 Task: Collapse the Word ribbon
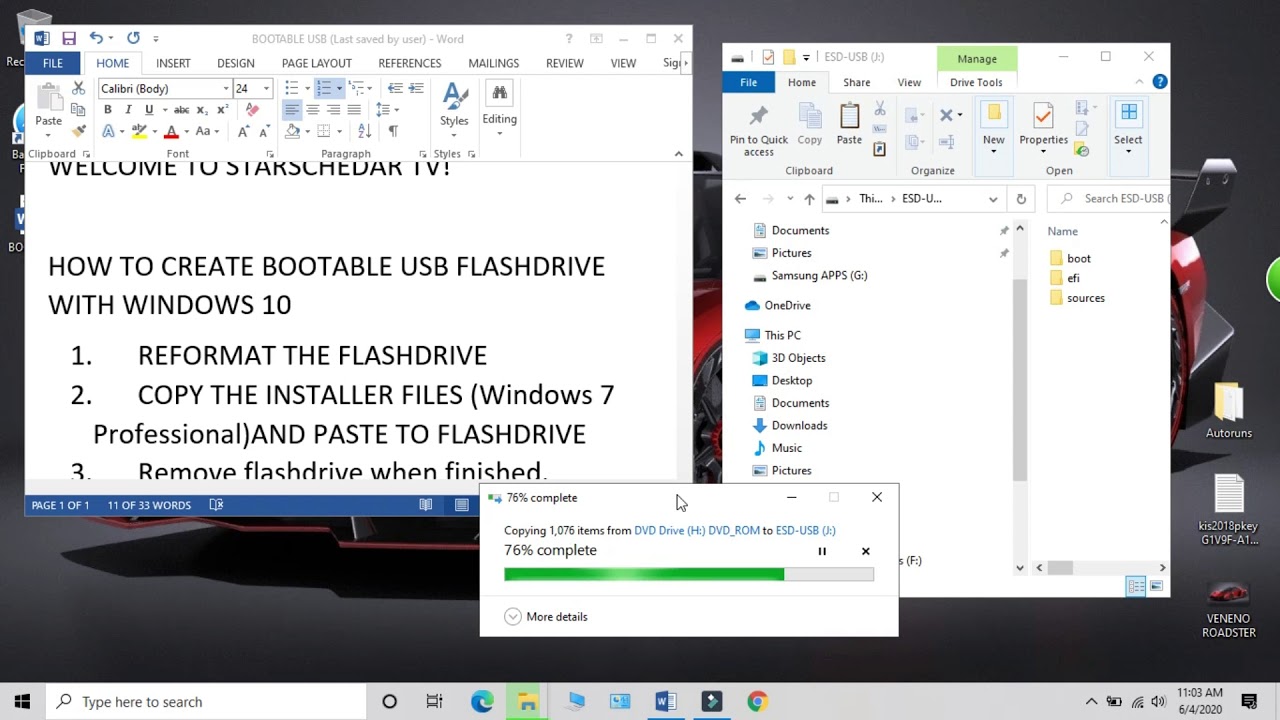678,154
